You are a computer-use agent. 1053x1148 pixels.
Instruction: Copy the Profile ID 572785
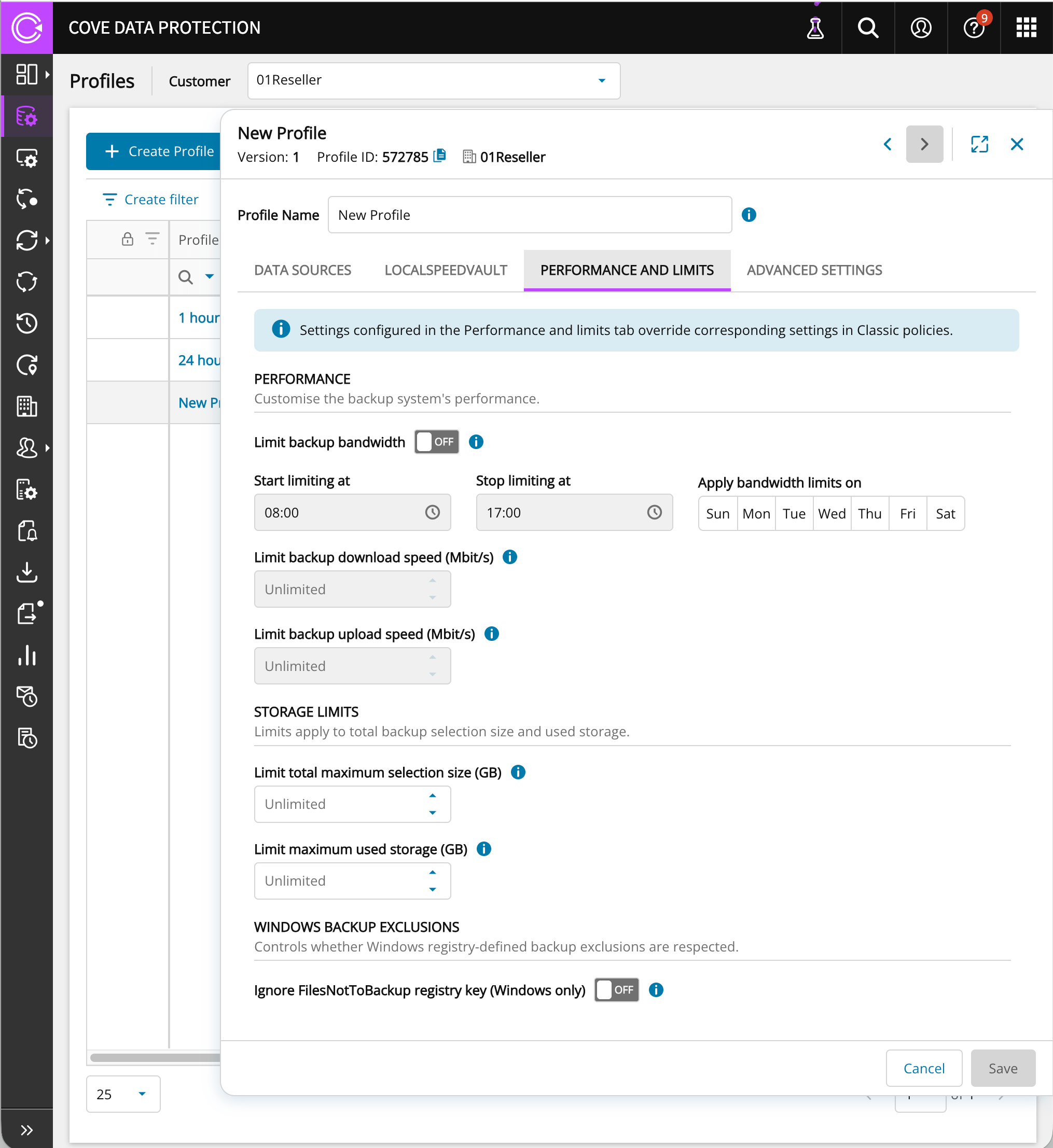[439, 156]
